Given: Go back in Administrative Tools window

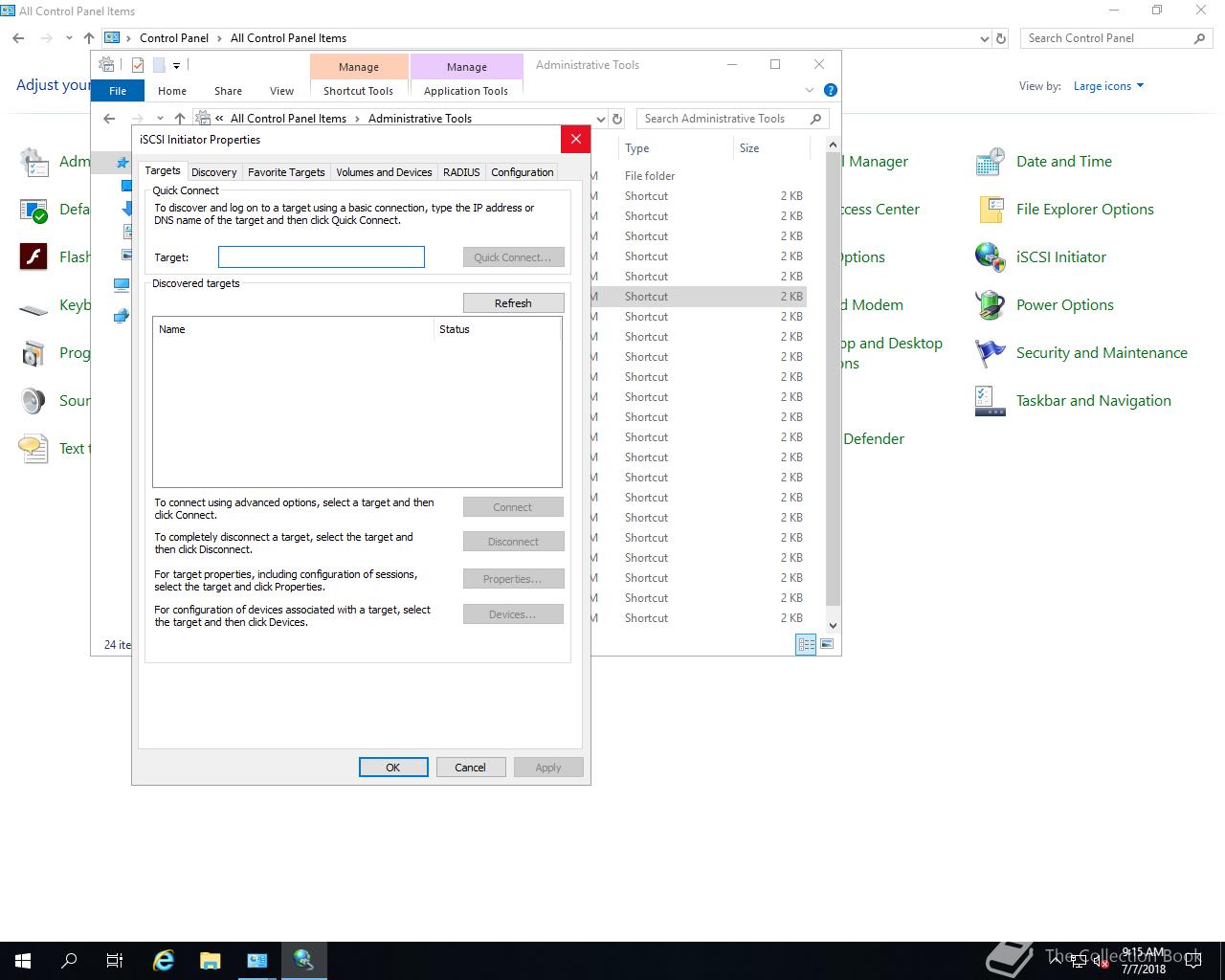Looking at the screenshot, I should click(109, 119).
